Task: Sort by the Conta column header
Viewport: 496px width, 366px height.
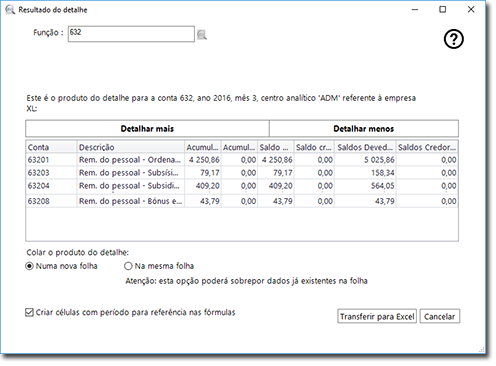Action: coord(51,147)
